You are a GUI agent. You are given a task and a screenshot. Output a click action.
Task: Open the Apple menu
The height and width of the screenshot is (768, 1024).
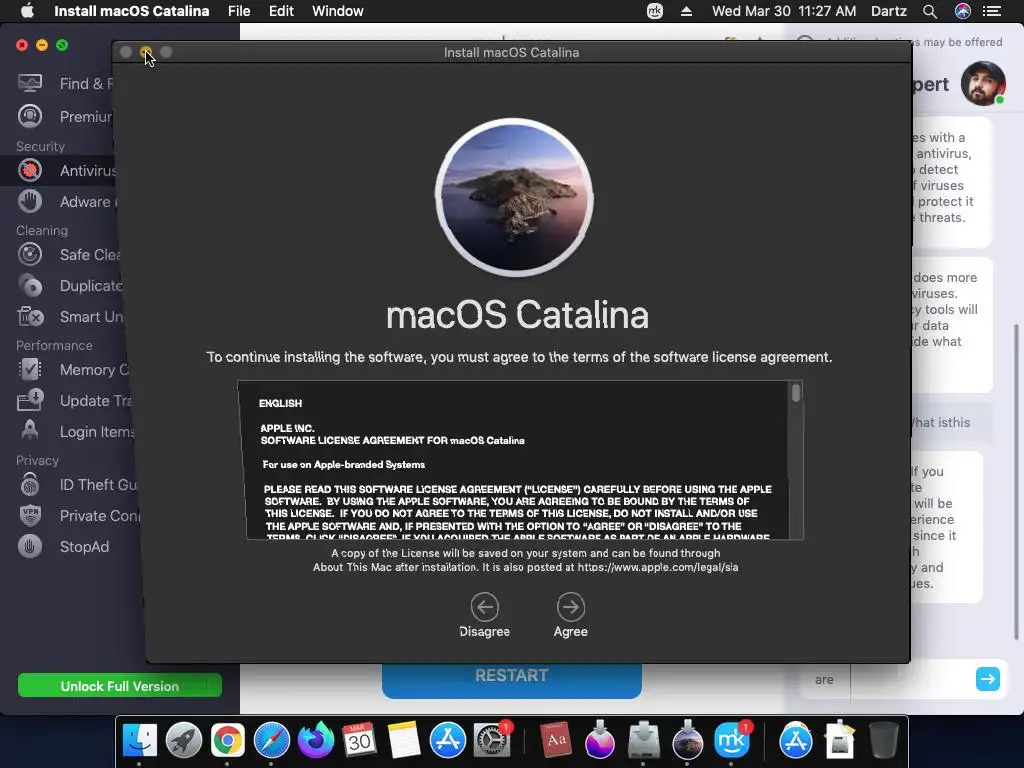click(27, 11)
